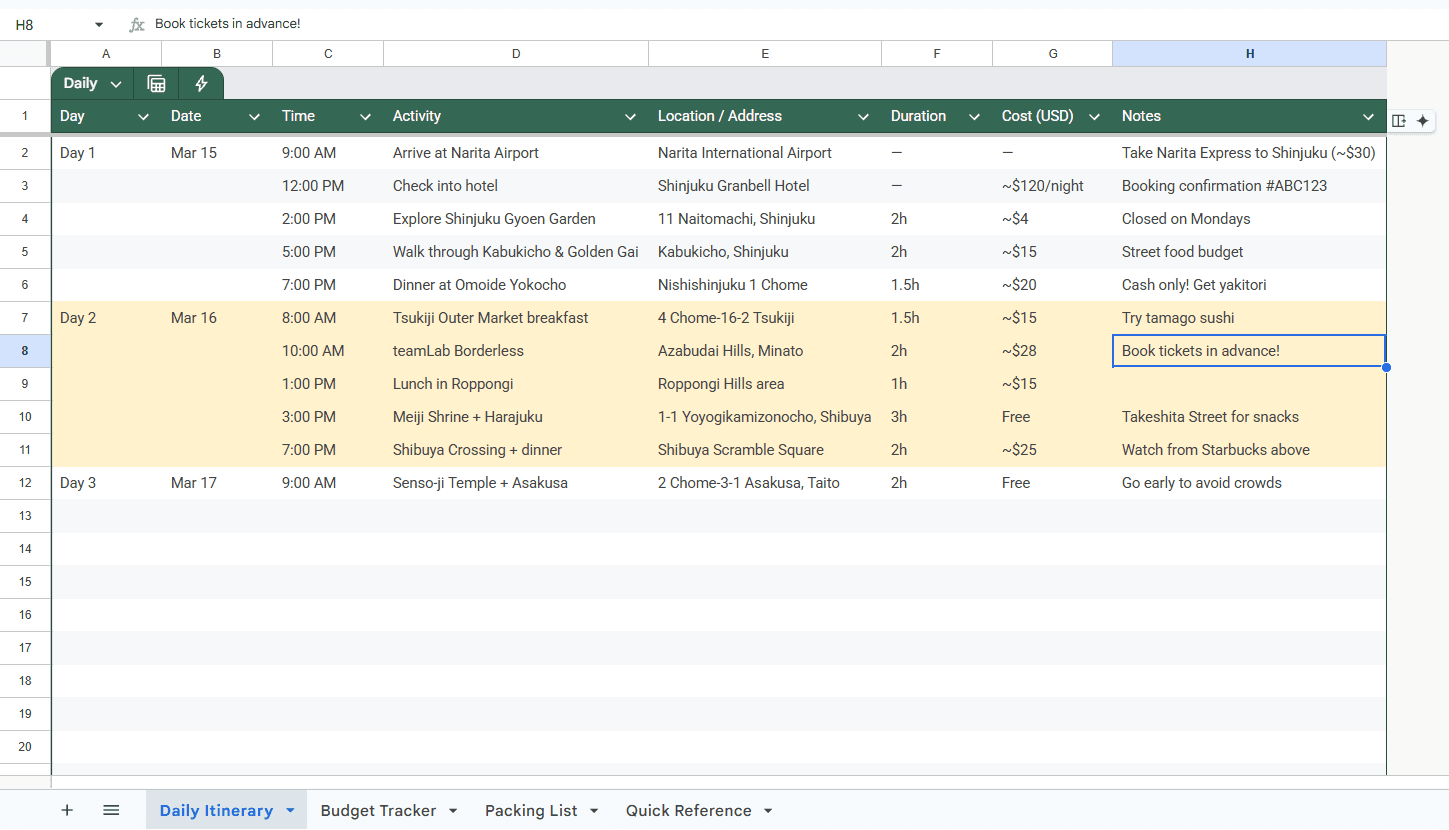Select cell 'Day 2'
Image resolution: width=1449 pixels, height=830 pixels.
pyautogui.click(x=106, y=318)
